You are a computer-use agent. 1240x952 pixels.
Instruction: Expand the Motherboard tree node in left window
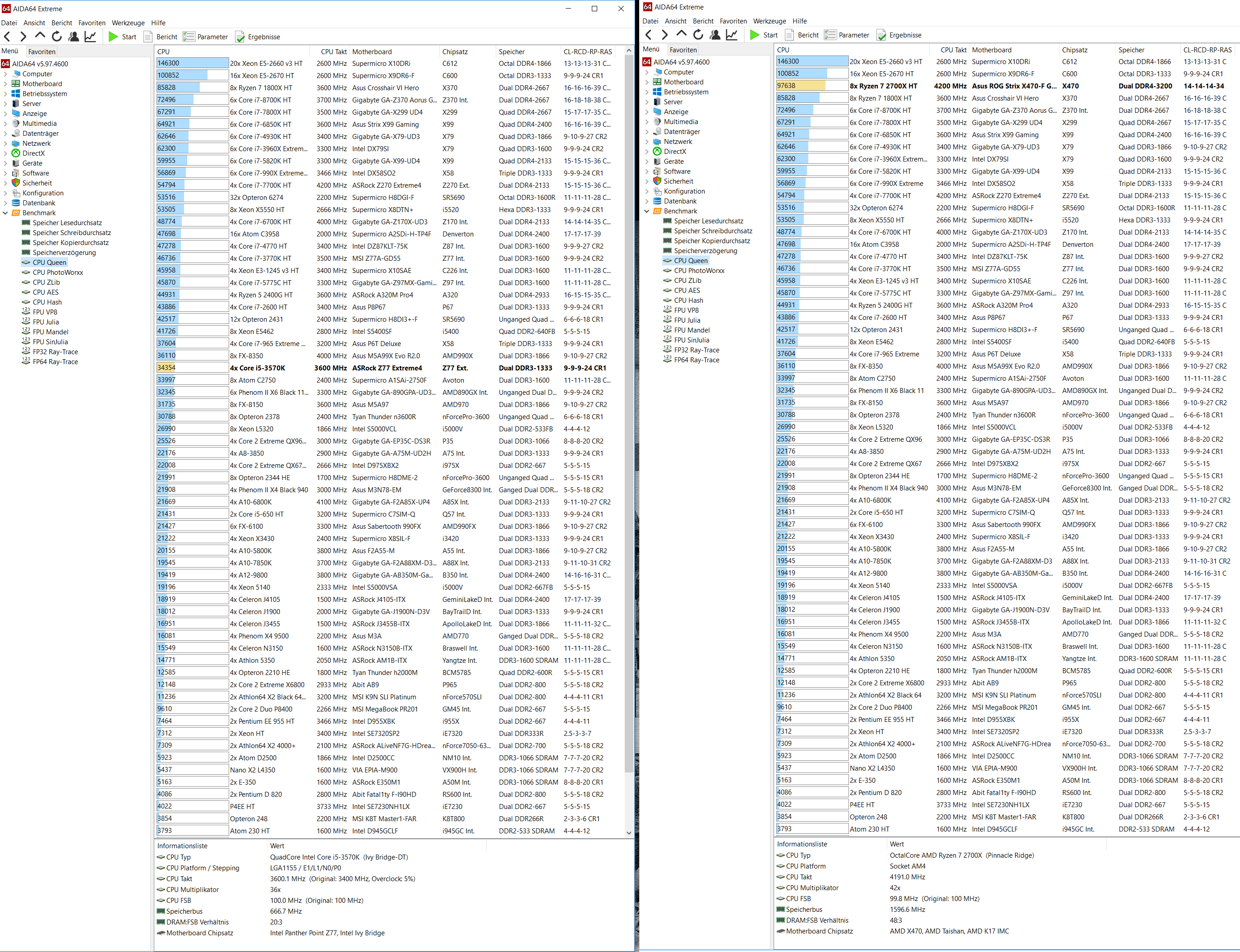[x=6, y=84]
